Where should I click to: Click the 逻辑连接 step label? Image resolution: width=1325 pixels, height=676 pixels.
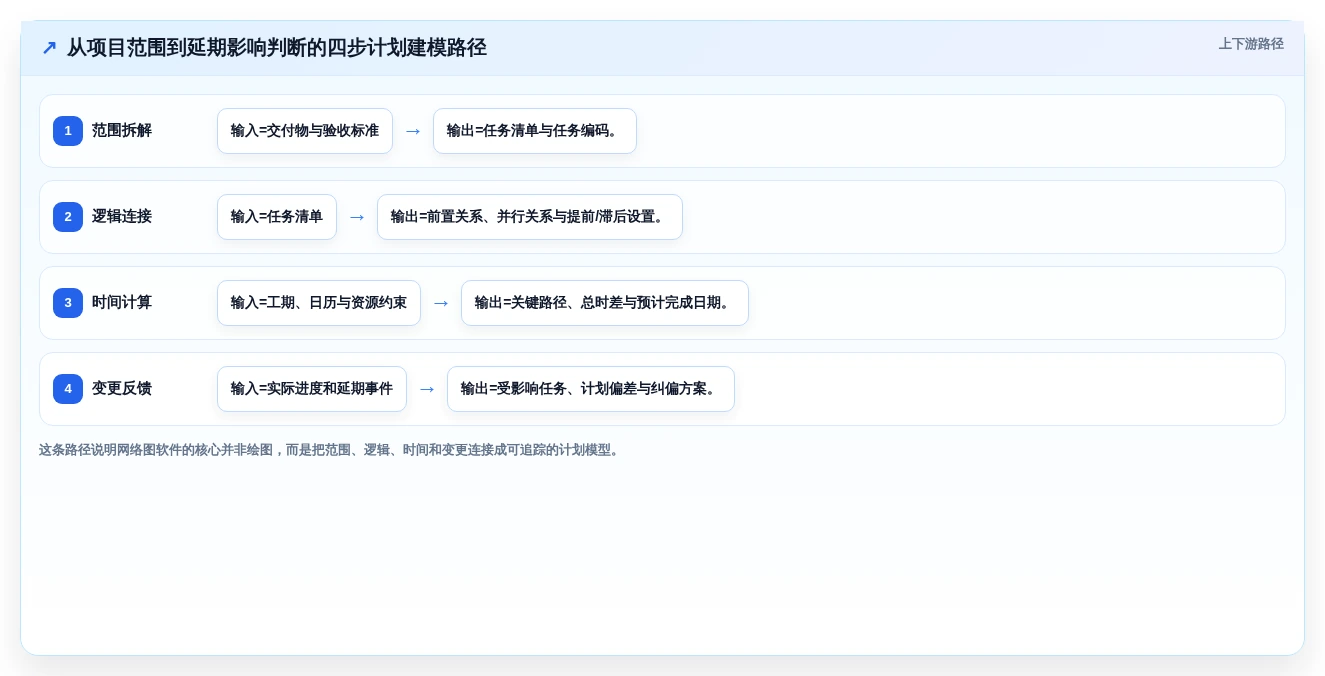(122, 217)
